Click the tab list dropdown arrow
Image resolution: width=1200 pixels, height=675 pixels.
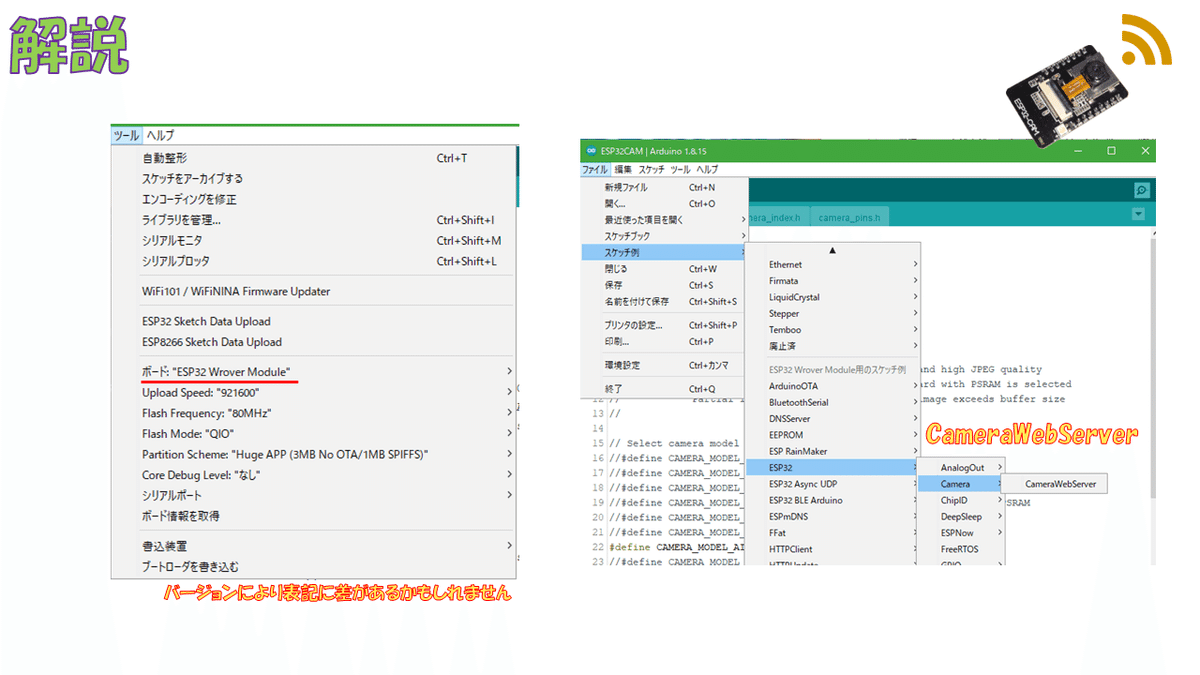(1138, 214)
